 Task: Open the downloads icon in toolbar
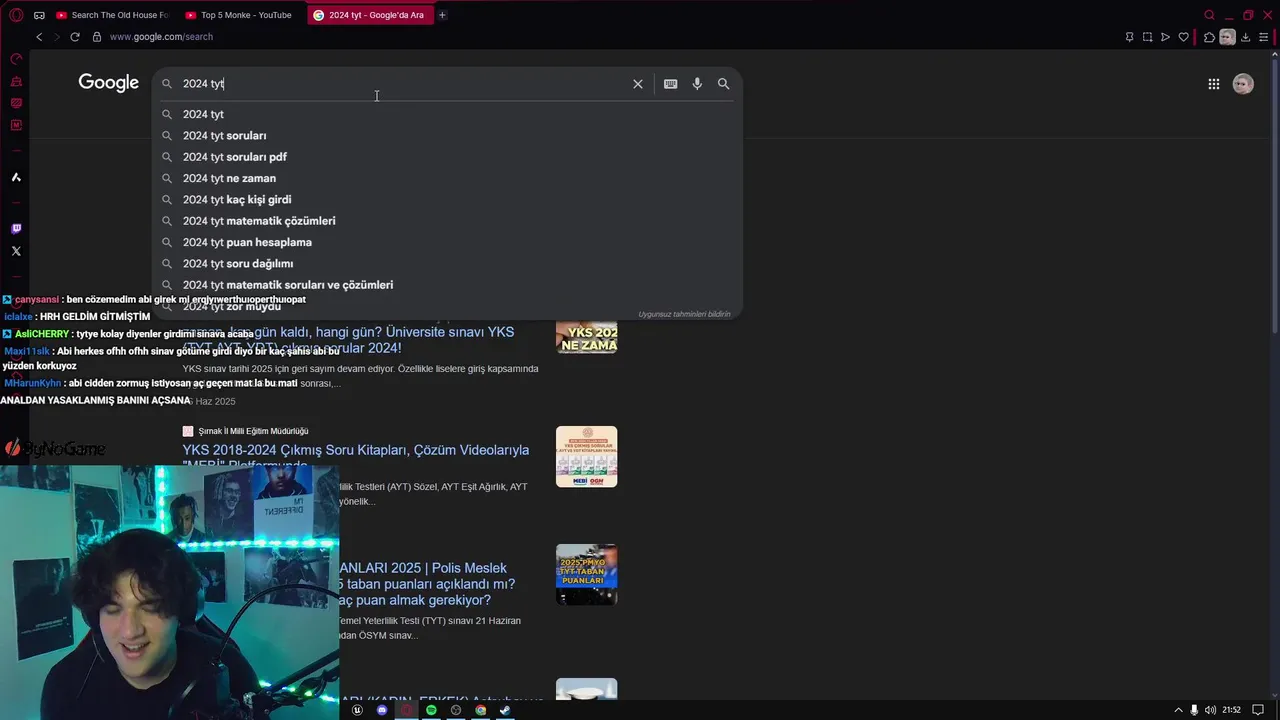tap(1246, 37)
